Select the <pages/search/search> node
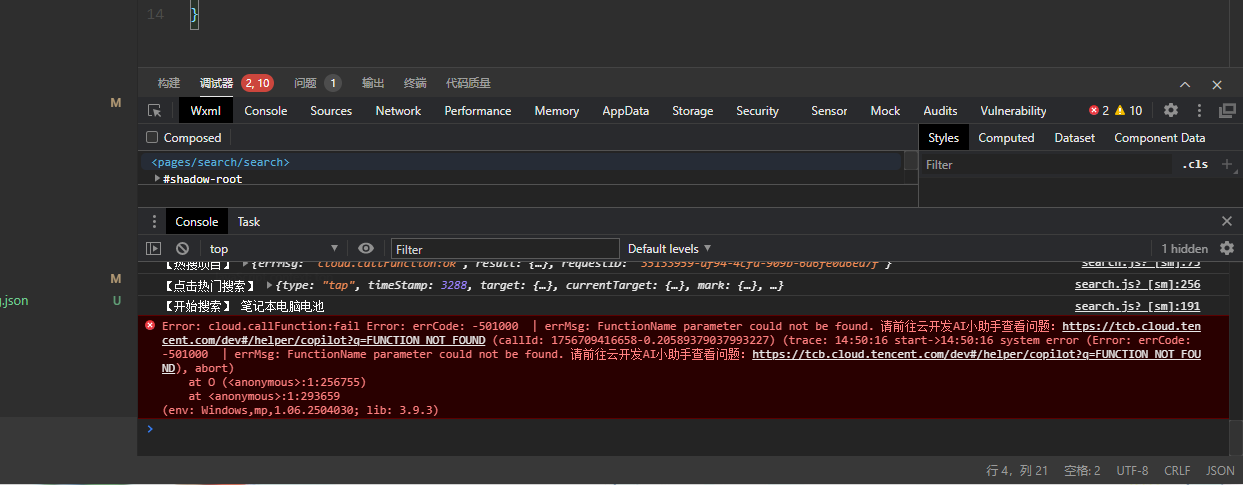The width and height of the screenshot is (1243, 485). (220, 162)
